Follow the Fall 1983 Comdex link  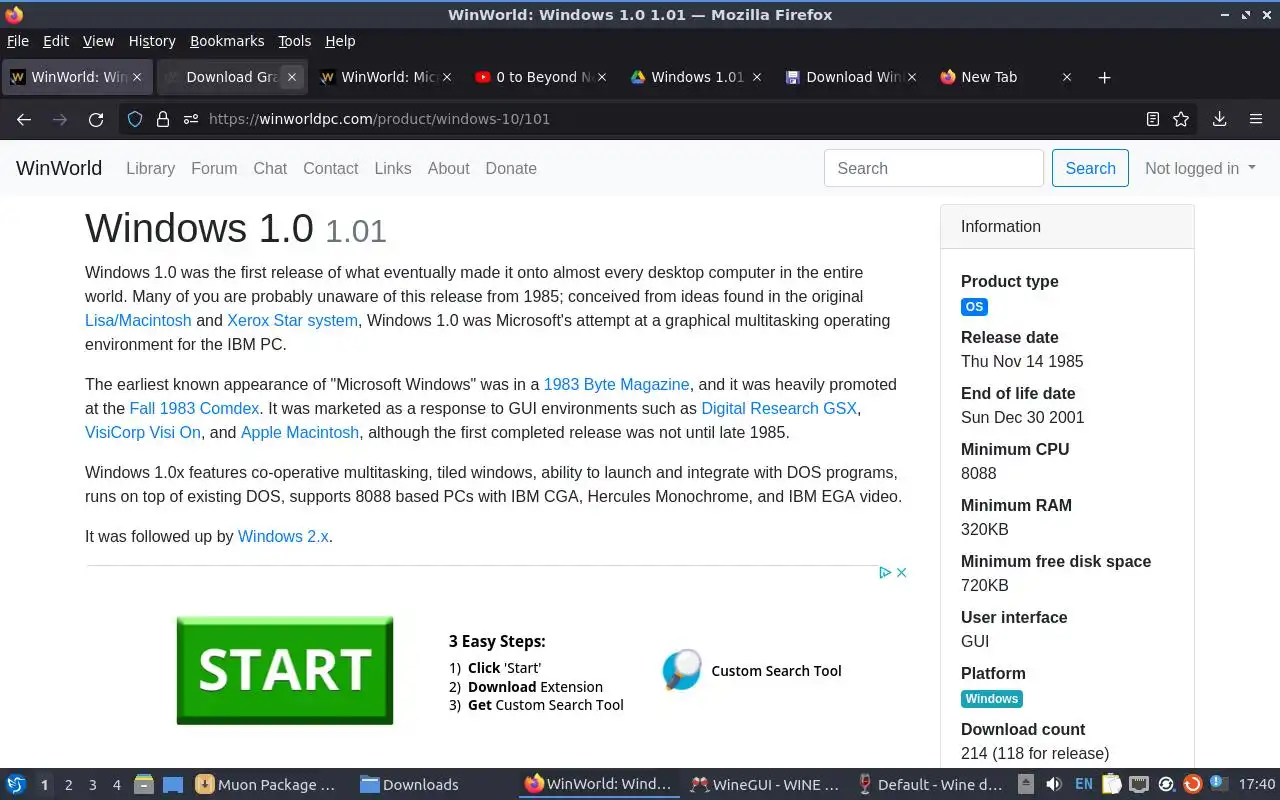[194, 408]
